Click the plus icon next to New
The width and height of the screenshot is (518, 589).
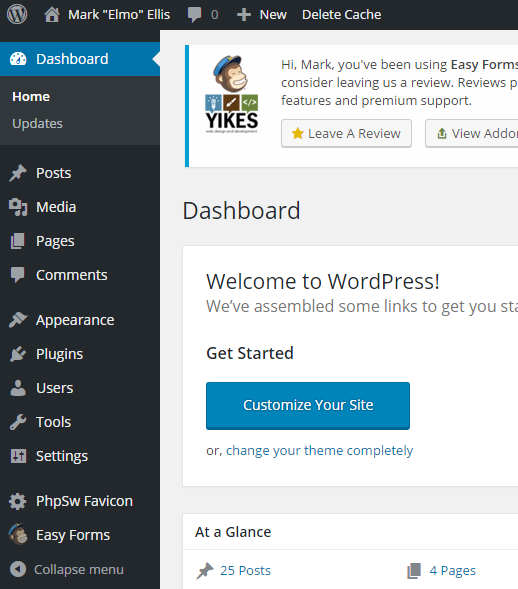coord(244,15)
